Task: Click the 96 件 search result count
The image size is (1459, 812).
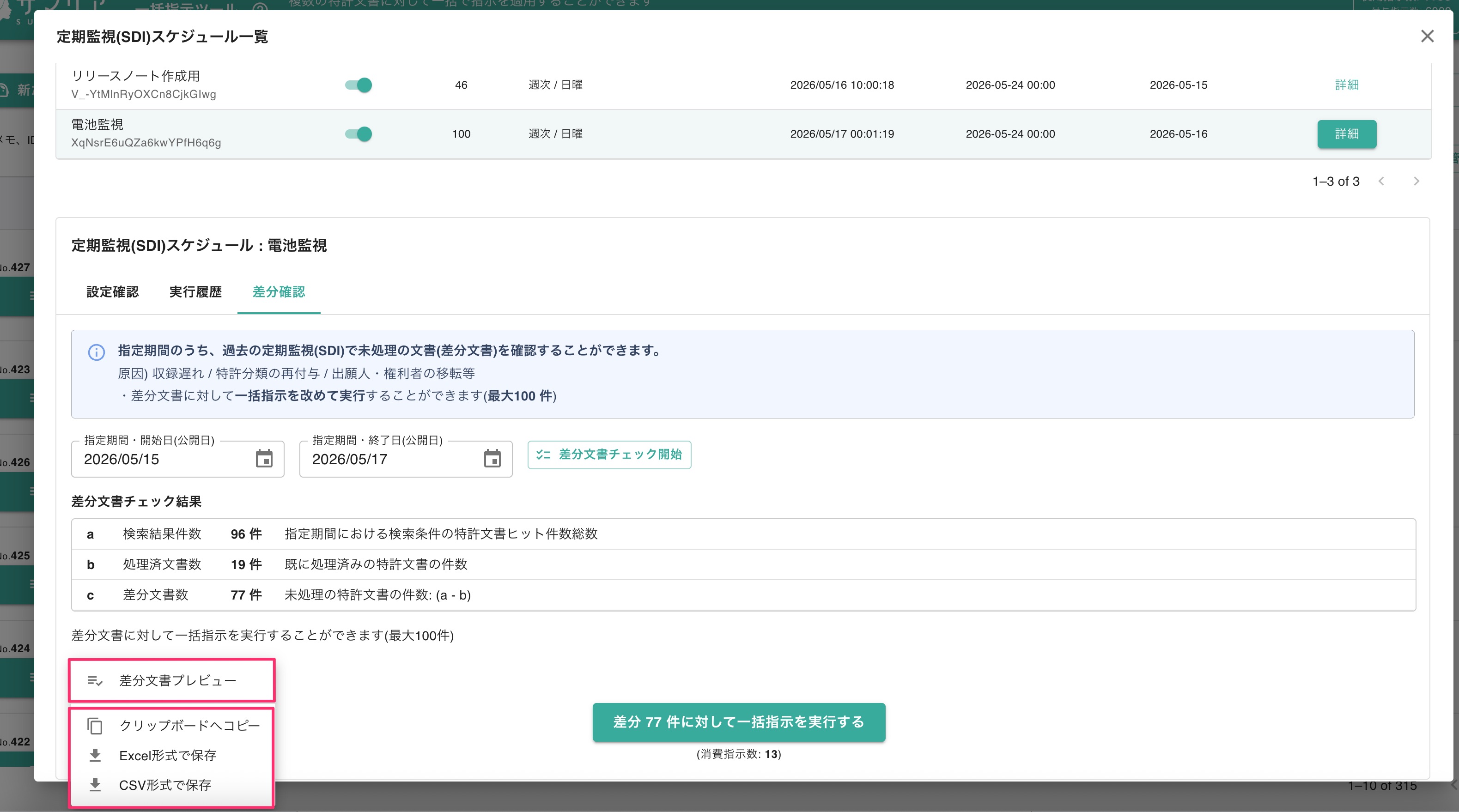Action: (x=246, y=534)
